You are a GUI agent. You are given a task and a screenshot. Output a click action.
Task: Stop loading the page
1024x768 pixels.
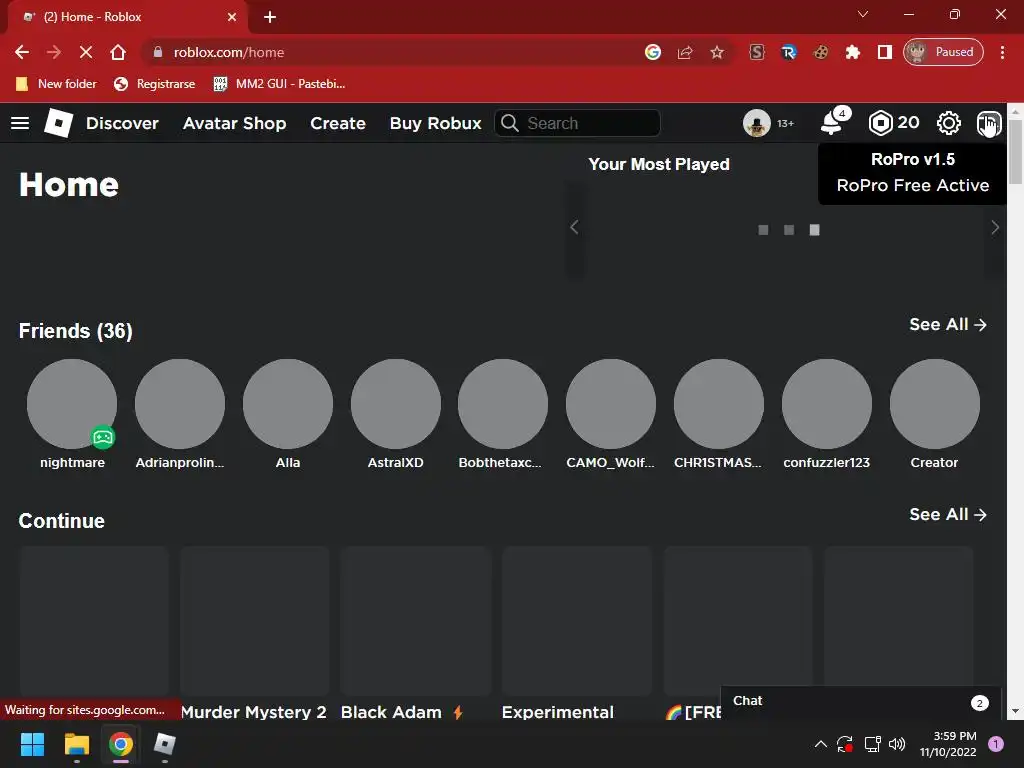(86, 52)
